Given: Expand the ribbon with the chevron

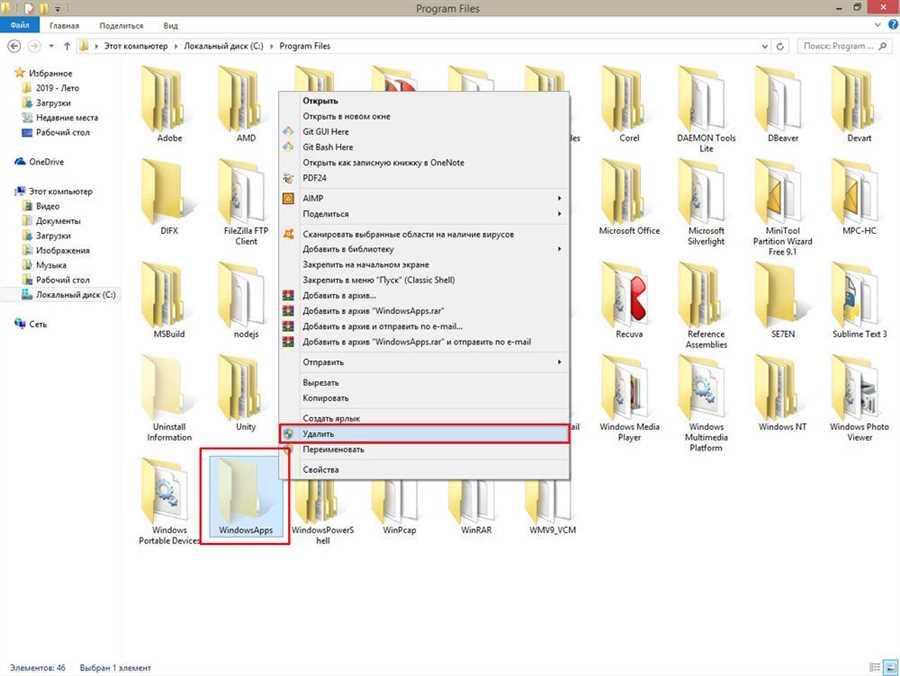Looking at the screenshot, I should pyautogui.click(x=877, y=25).
